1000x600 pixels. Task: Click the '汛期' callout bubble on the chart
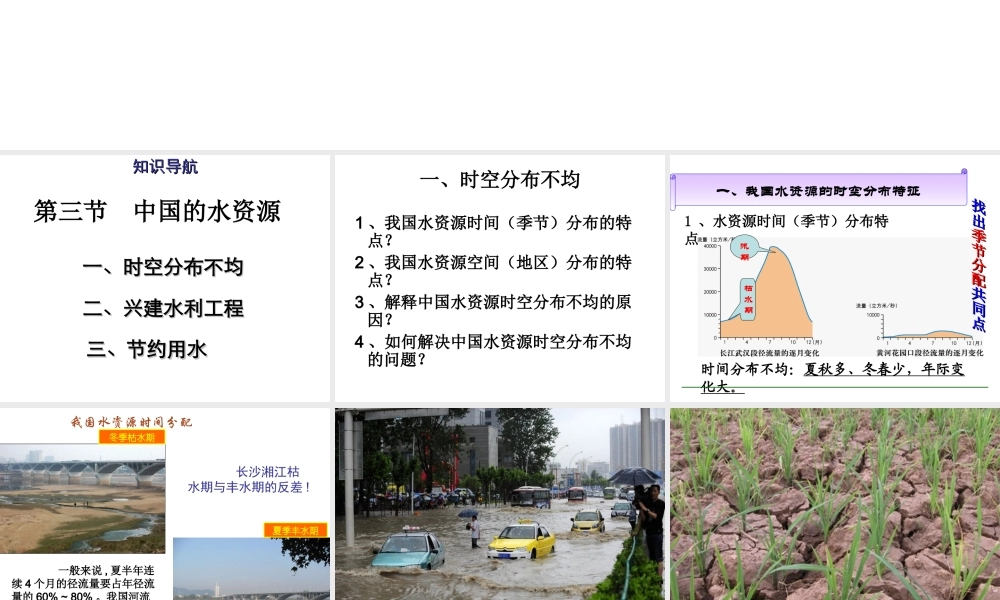point(744,247)
